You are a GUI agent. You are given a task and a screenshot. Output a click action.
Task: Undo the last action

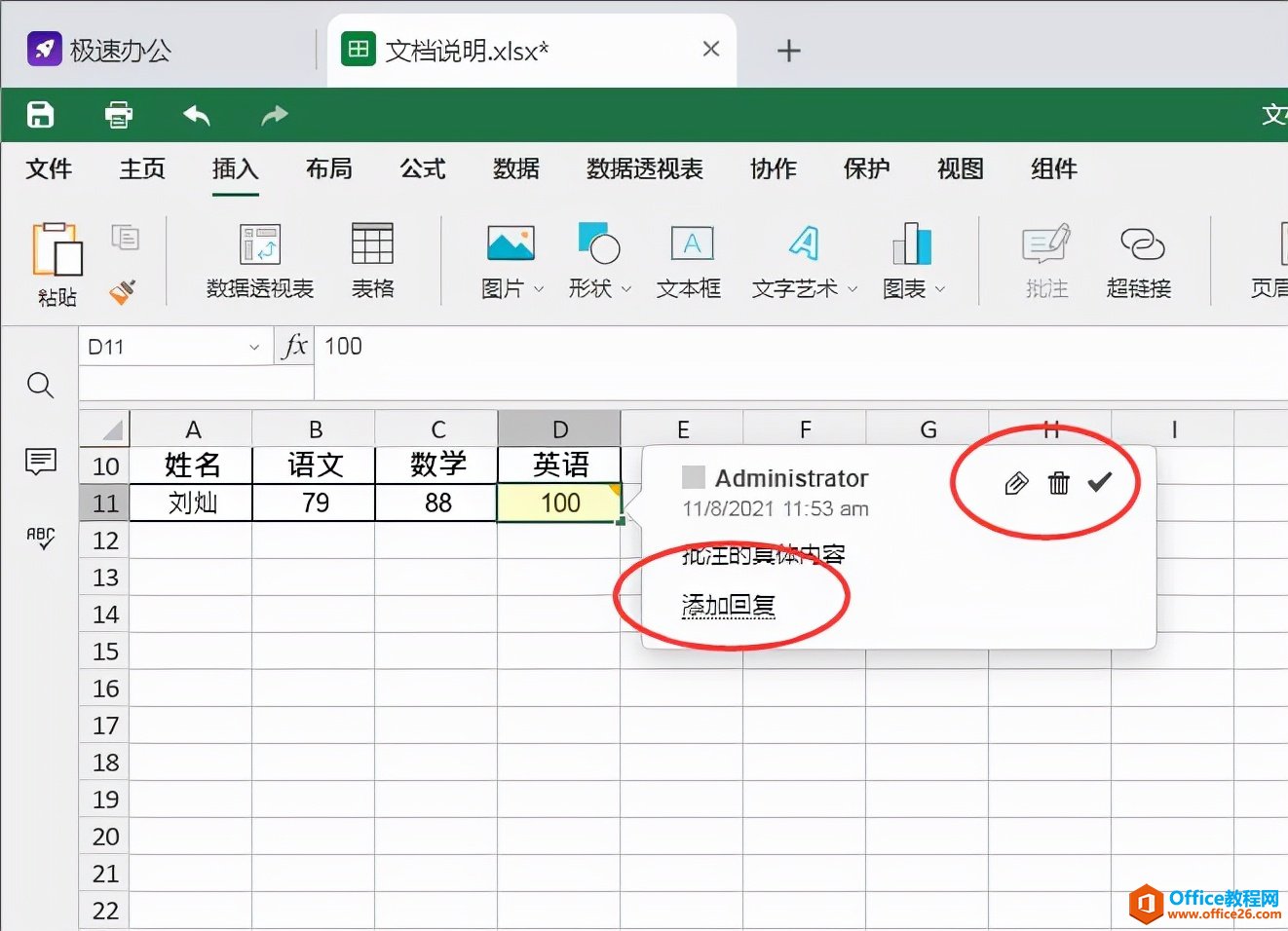(196, 114)
